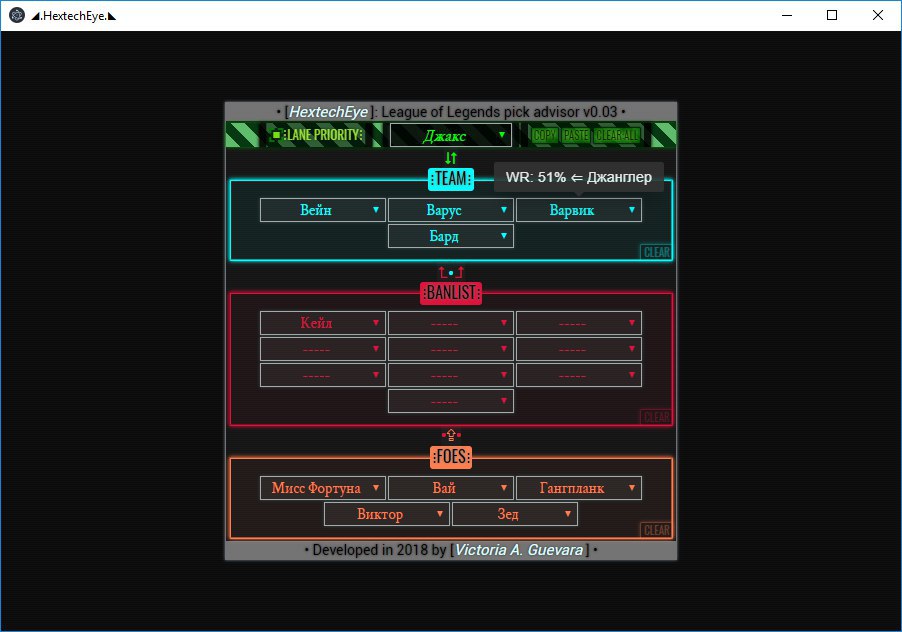Viewport: 902px width, 632px height.
Task: Open the Вейн team dropdown
Action: 323,210
